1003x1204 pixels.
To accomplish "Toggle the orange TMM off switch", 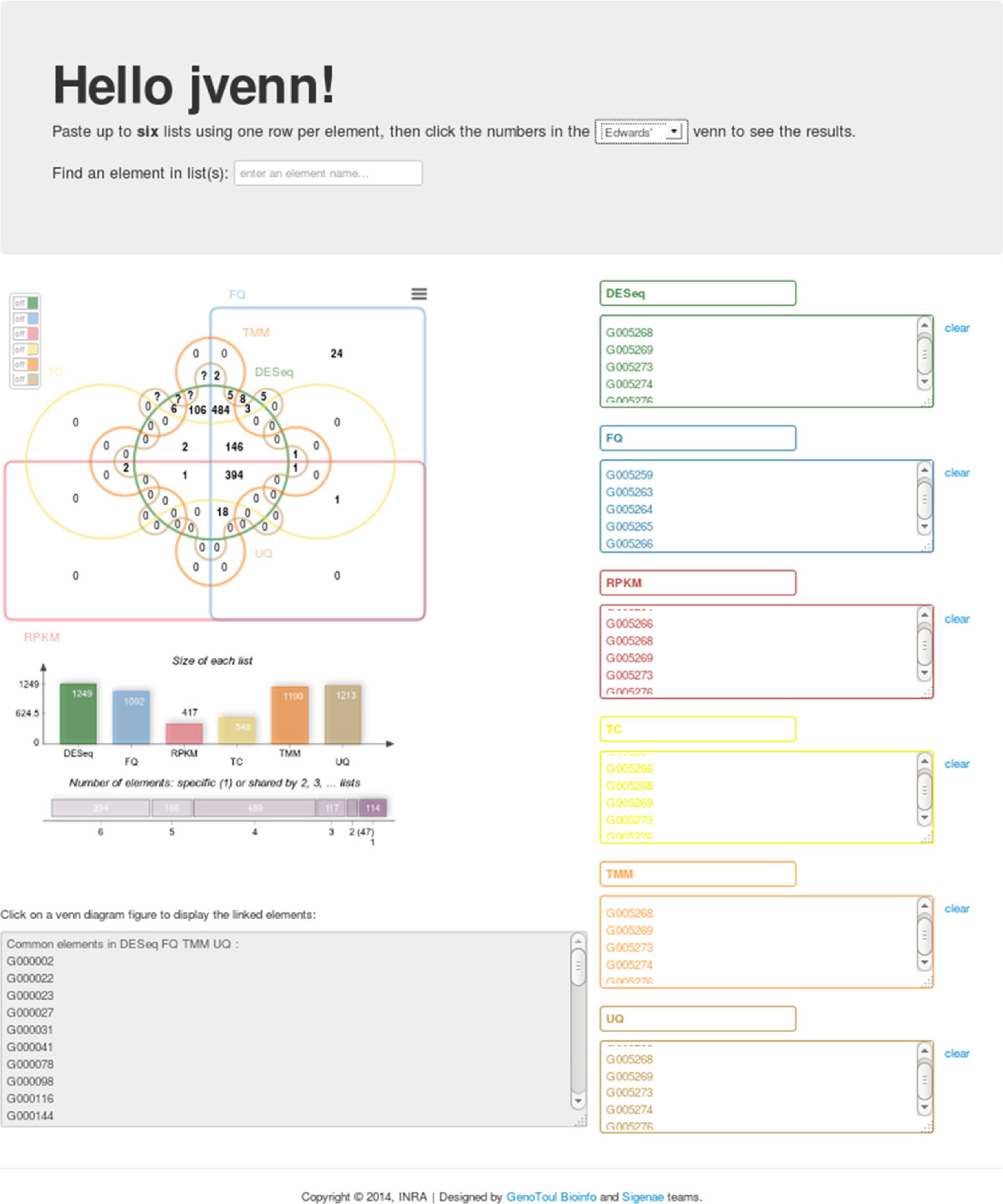I will click(25, 364).
